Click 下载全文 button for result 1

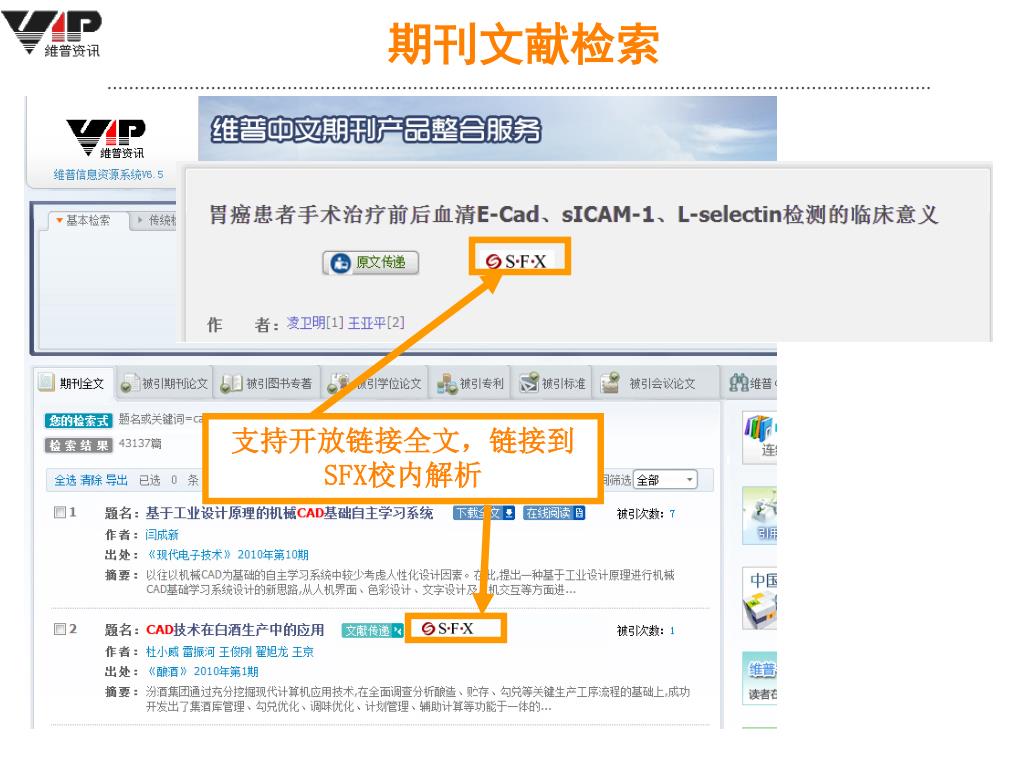point(484,513)
